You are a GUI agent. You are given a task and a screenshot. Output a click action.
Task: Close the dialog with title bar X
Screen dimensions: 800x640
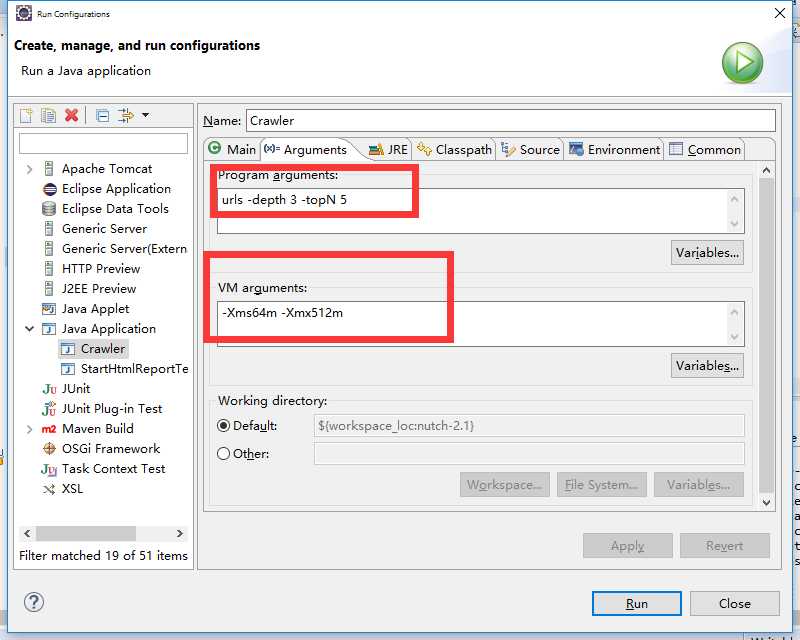click(x=780, y=13)
